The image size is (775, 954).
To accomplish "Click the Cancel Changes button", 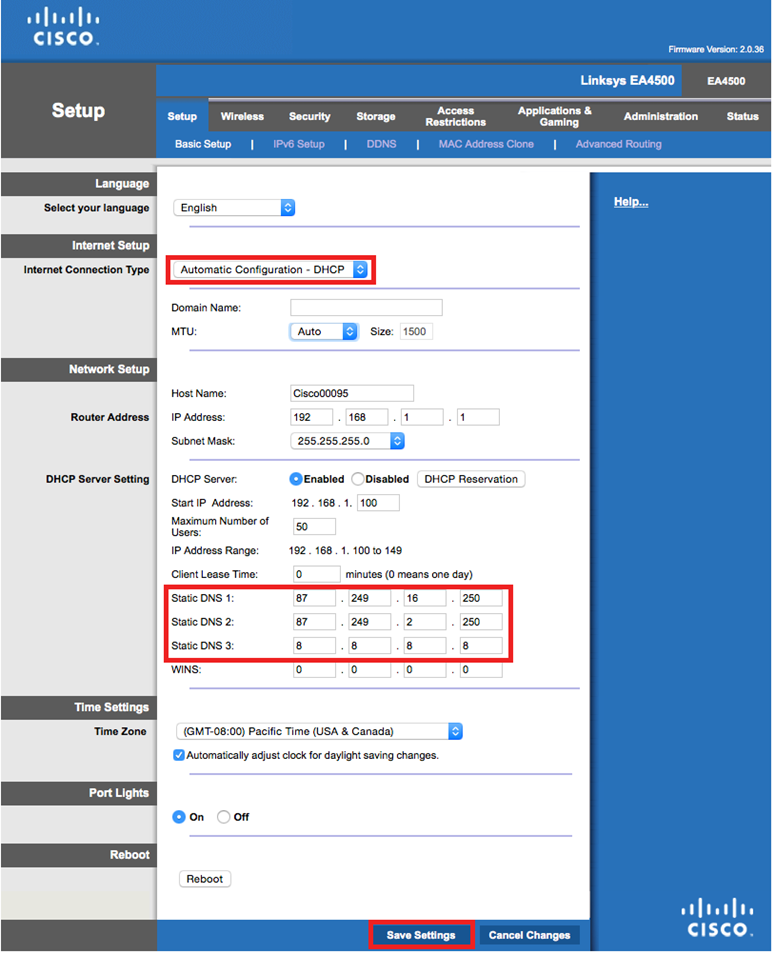I will tap(530, 935).
